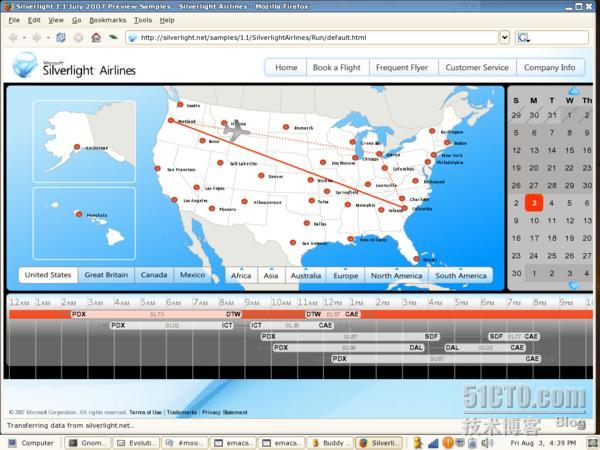Click the network signal tray icon
Viewport: 600px width, 450px height.
tap(433, 443)
